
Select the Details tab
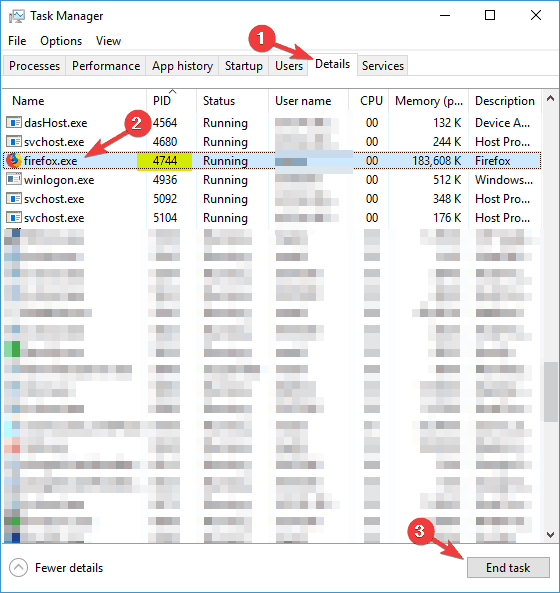[332, 64]
